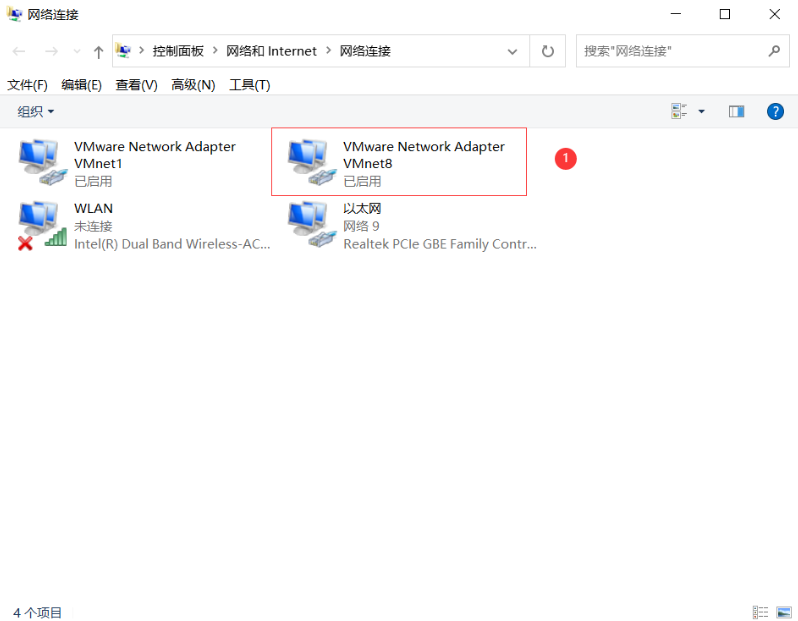Go up one folder level

(99, 51)
